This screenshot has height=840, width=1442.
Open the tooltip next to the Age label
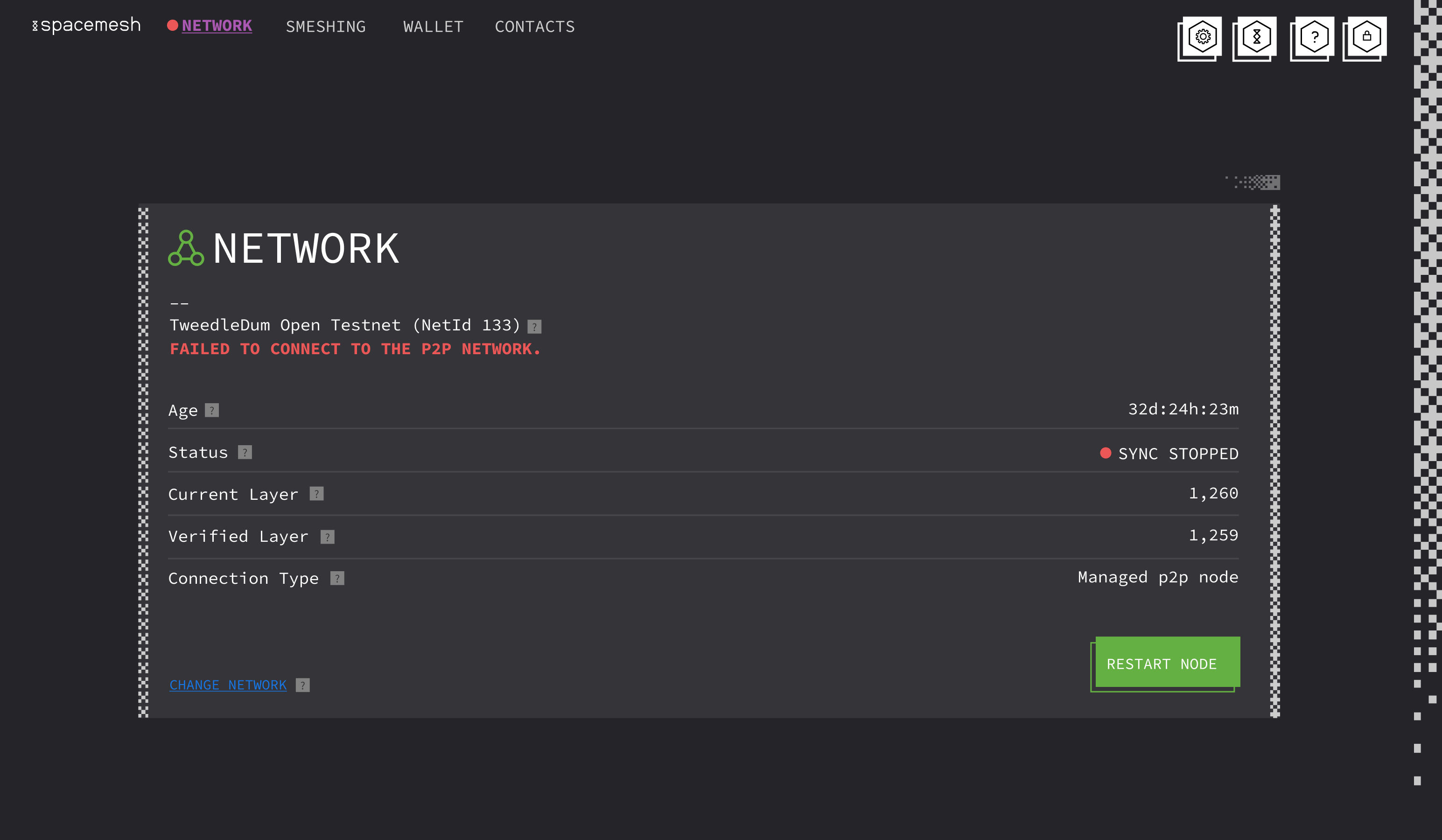tap(212, 410)
